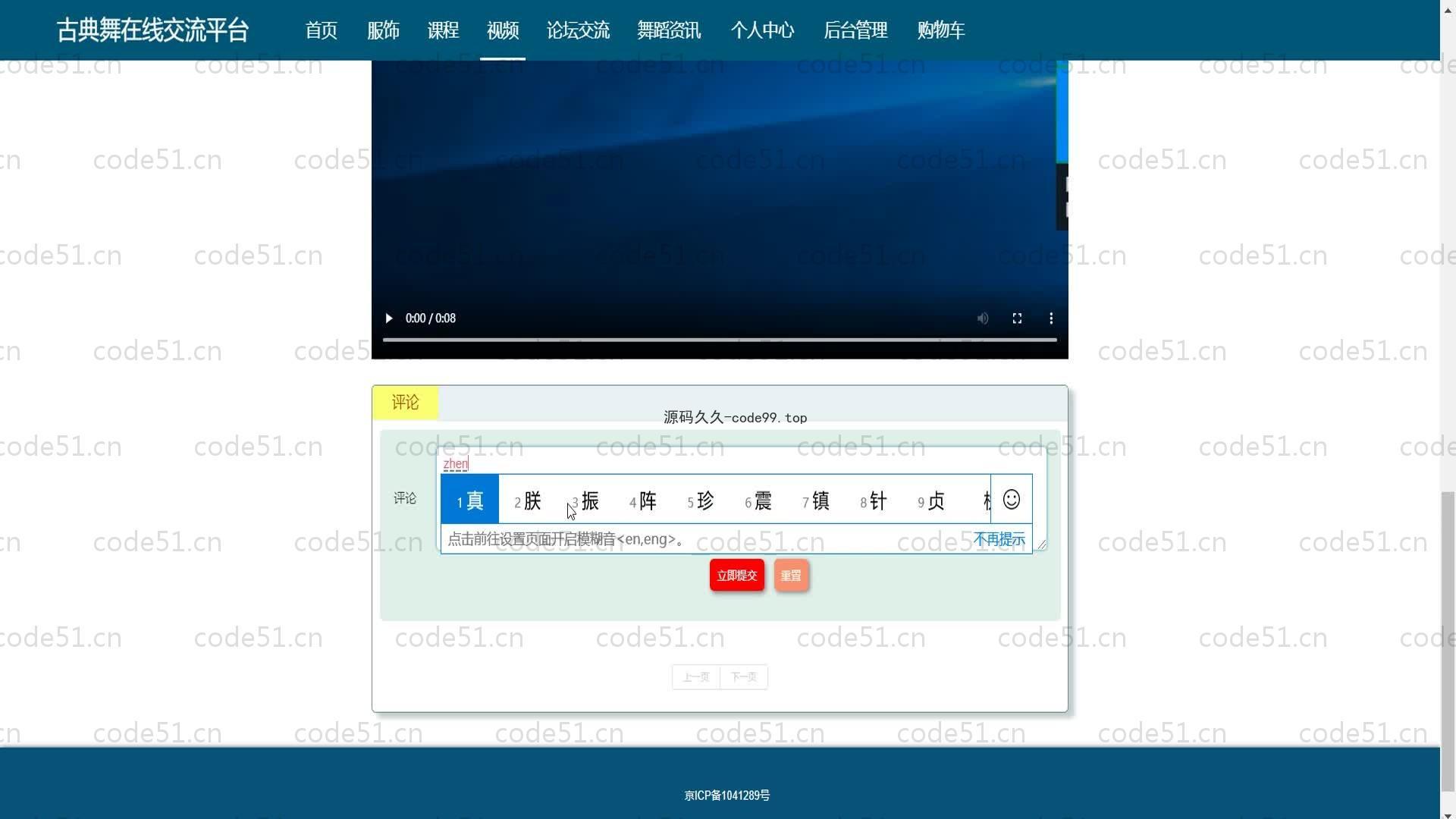1456x819 pixels.
Task: Open the emoji picker in IME bar
Action: pos(1011,499)
